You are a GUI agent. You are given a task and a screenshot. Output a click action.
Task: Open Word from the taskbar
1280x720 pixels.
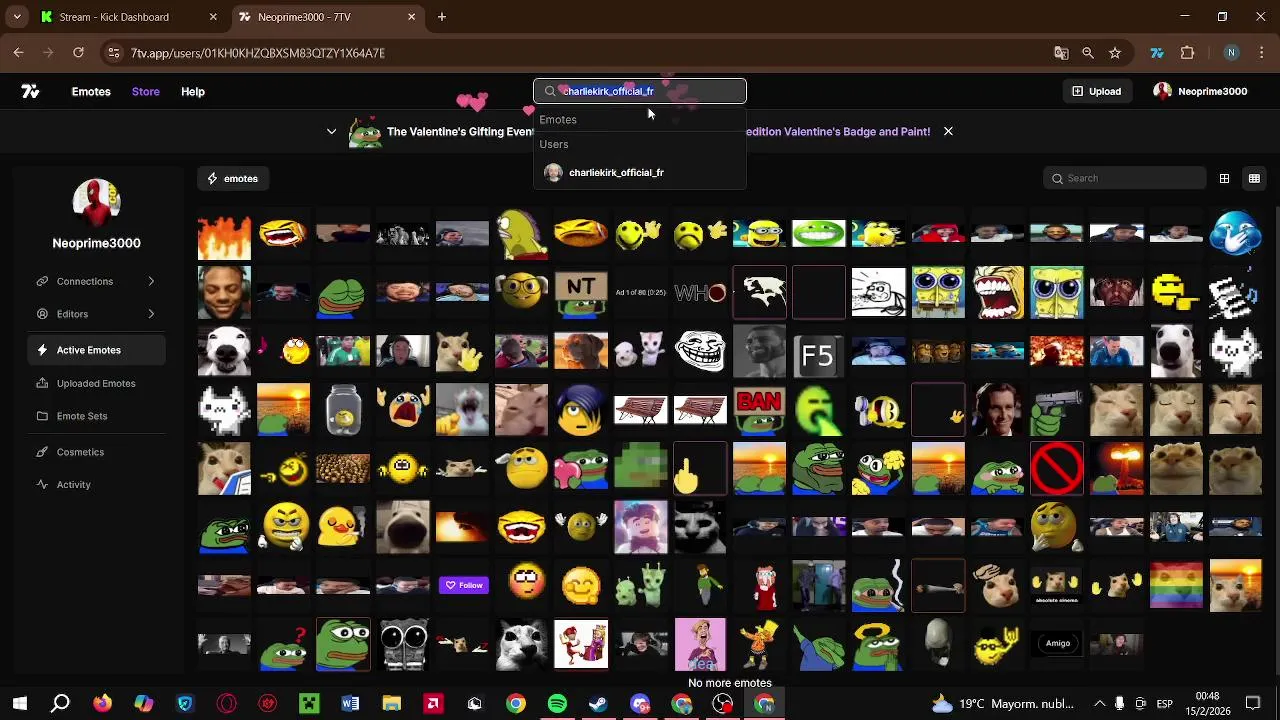click(350, 704)
